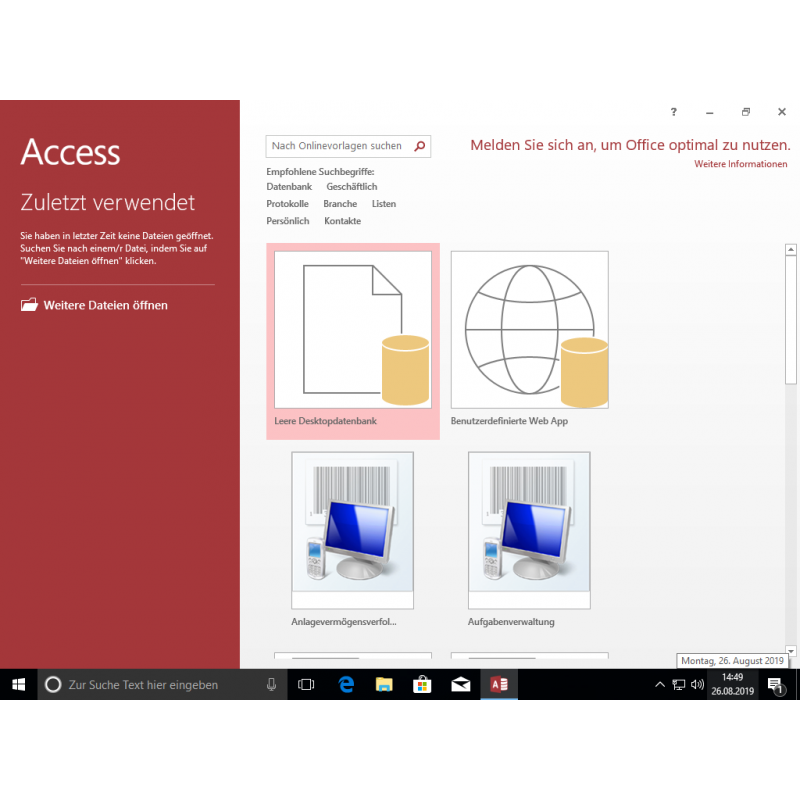Screen dimensions: 800x800
Task: Open Microsoft Edge from the taskbar
Action: [346, 684]
